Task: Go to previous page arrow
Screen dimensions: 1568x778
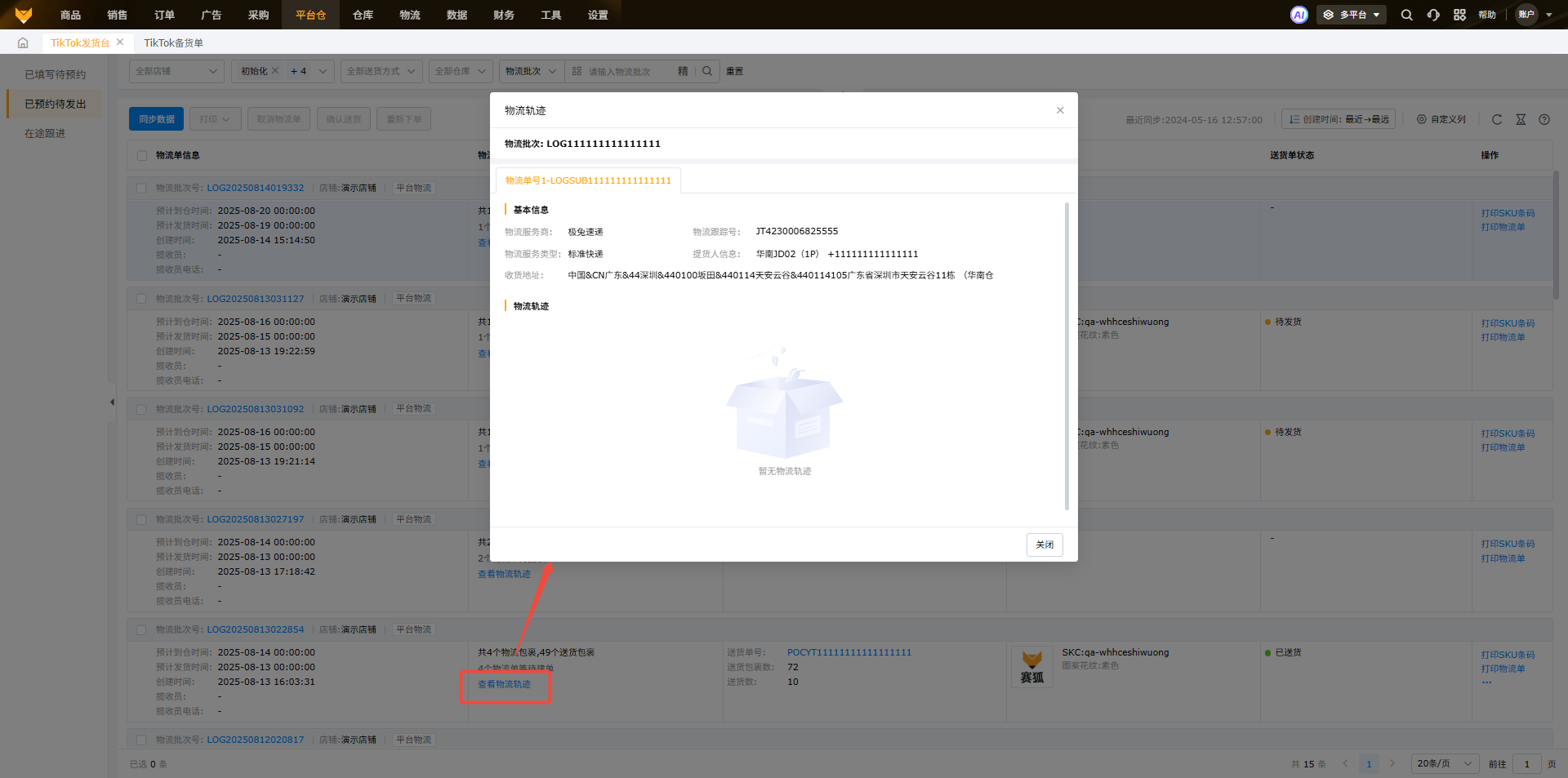Action: click(1345, 764)
